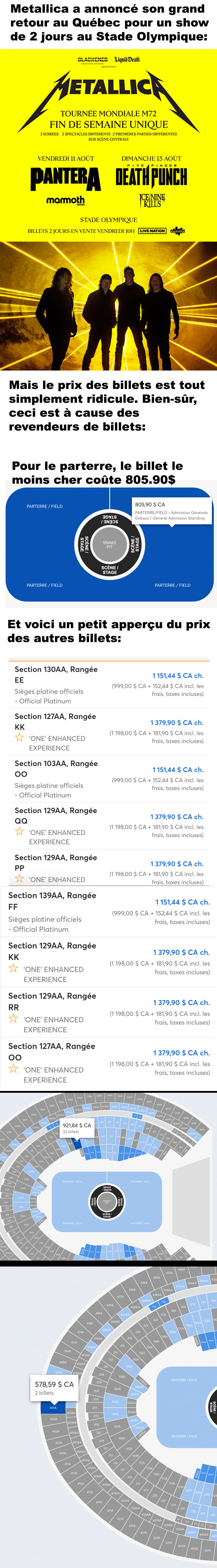
Task: Click the Live Nation logo on the poster
Action: pos(152,231)
